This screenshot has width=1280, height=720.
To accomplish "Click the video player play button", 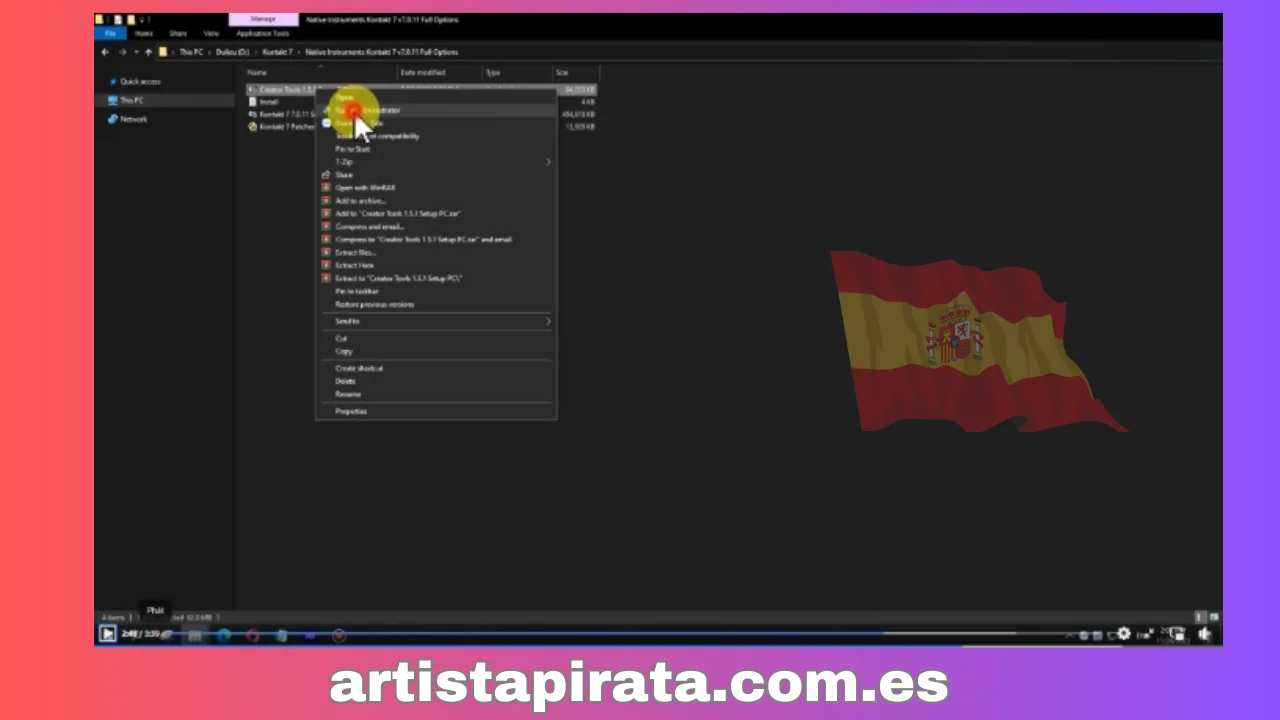I will coord(107,634).
